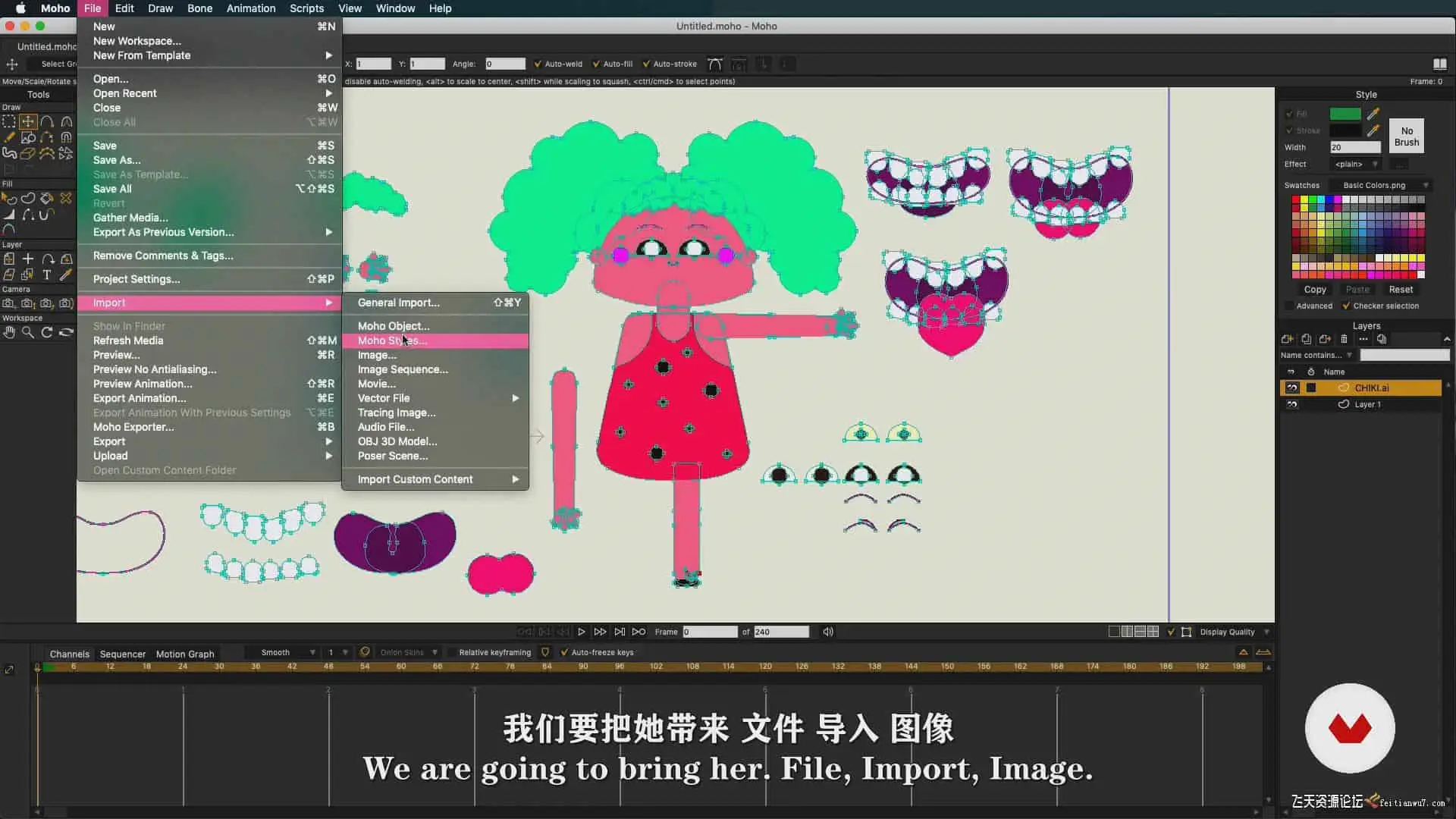Expand the Vector File submenu

[x=435, y=398]
